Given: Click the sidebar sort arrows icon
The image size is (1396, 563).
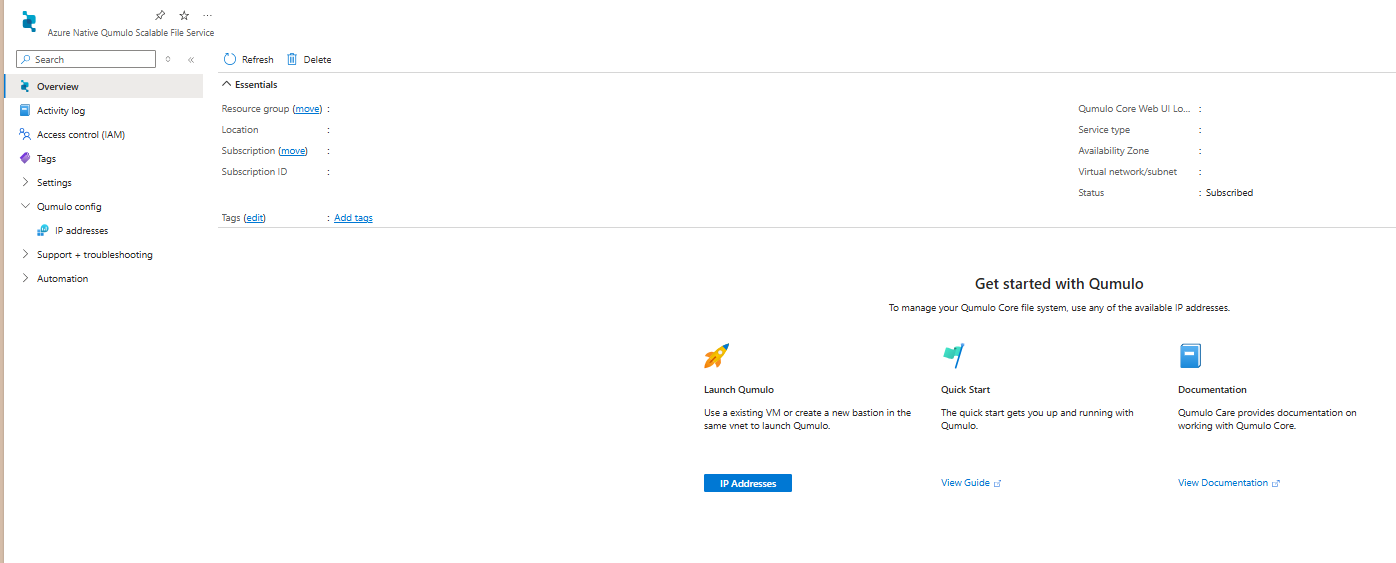Looking at the screenshot, I should tap(168, 59).
